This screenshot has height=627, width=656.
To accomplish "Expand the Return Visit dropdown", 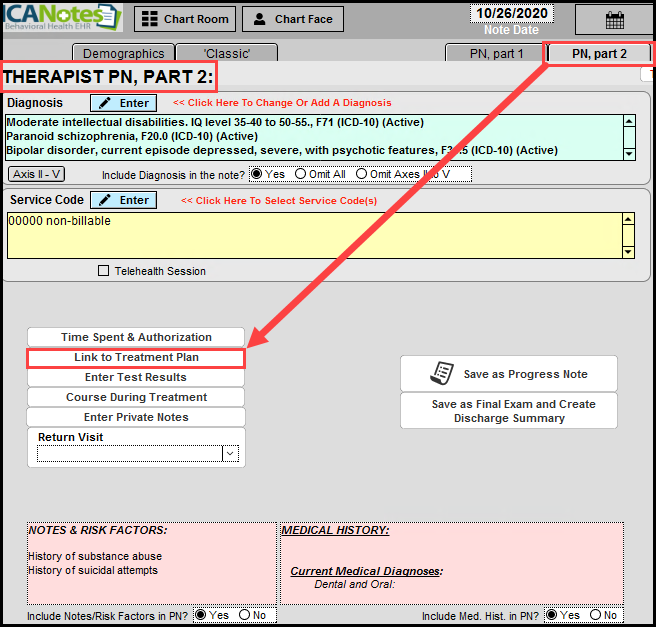I will (x=230, y=454).
